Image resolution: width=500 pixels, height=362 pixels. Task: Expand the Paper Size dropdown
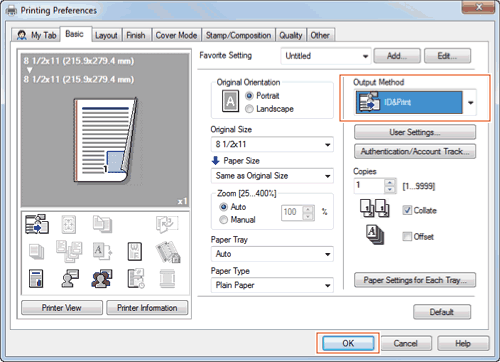point(272,176)
